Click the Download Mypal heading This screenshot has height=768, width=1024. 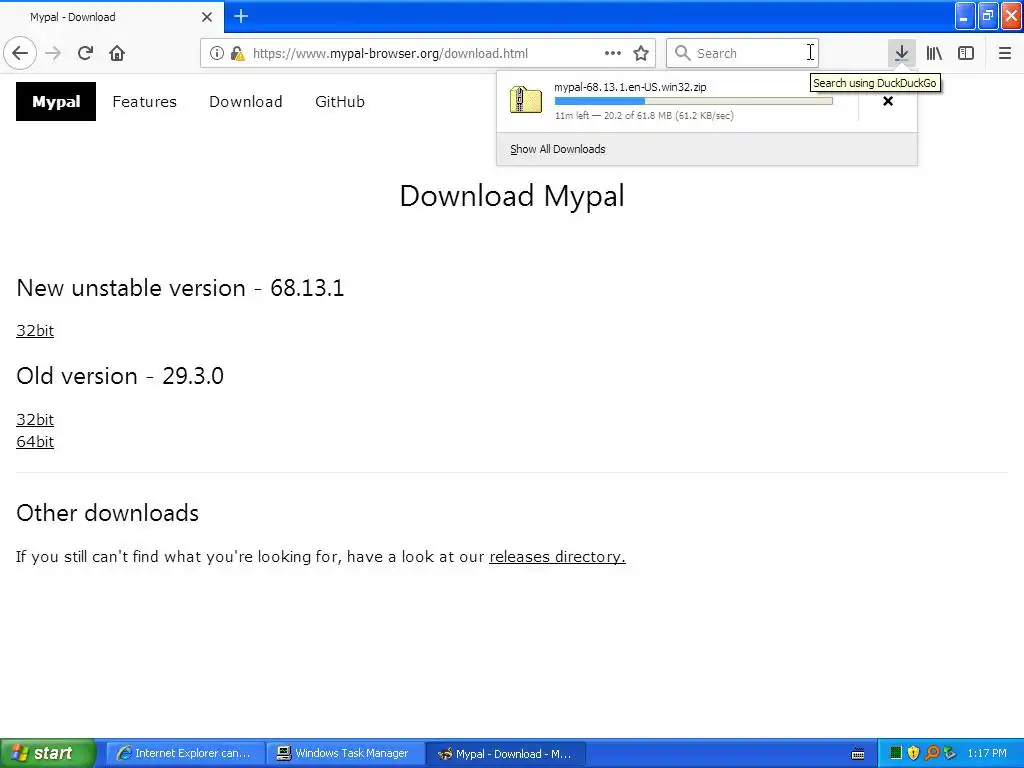coord(512,195)
